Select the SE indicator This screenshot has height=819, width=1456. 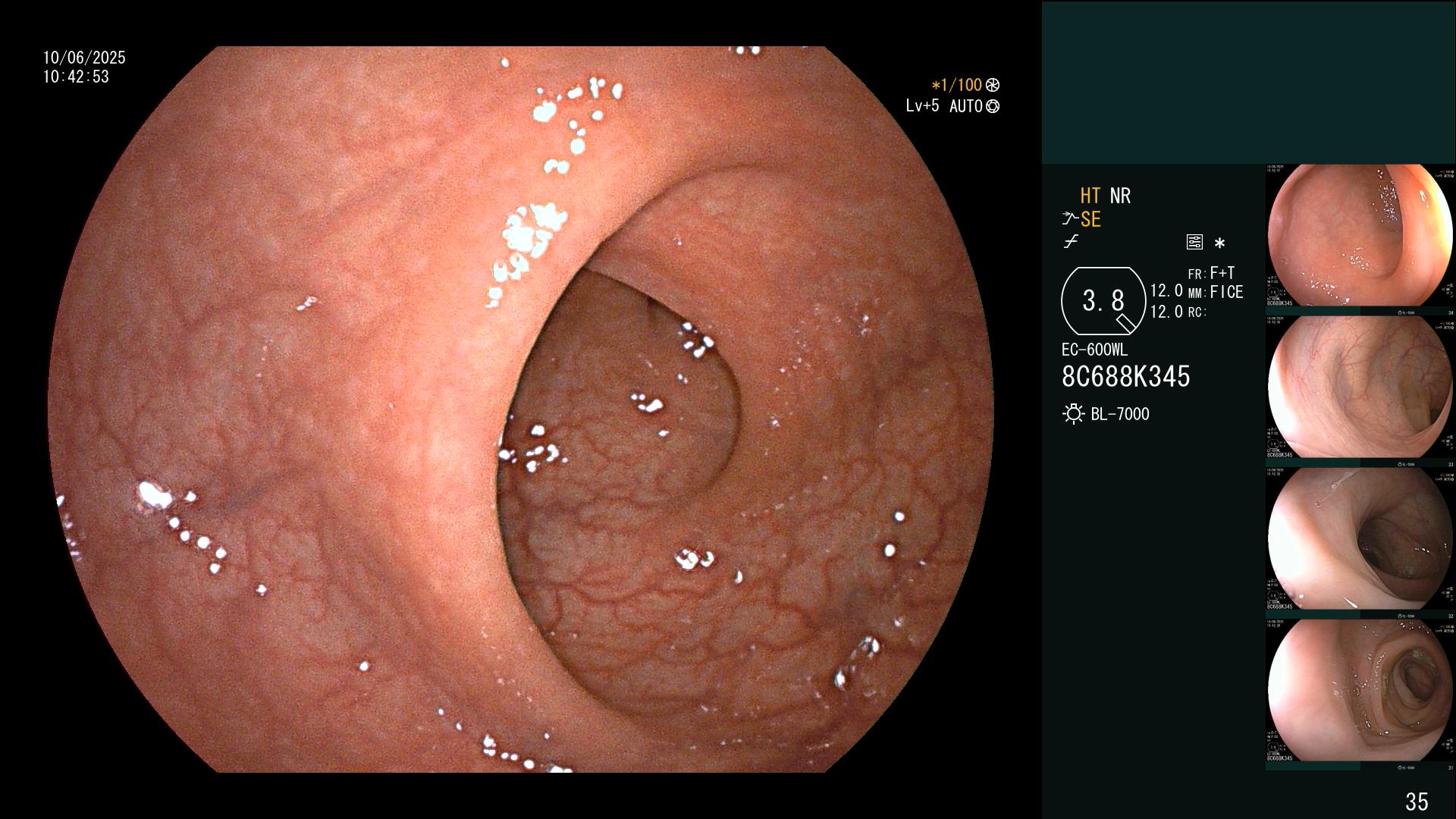1090,219
